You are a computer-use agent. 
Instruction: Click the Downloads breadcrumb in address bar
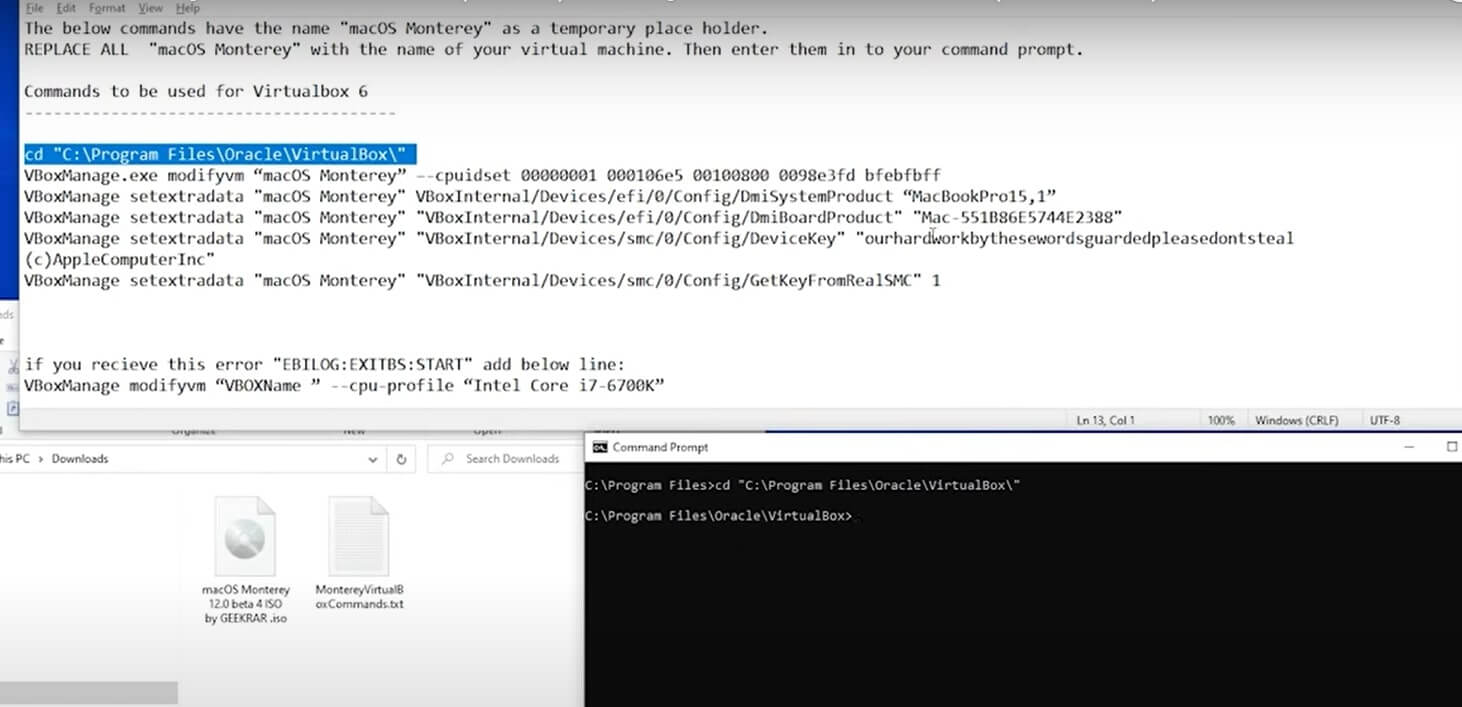point(80,459)
